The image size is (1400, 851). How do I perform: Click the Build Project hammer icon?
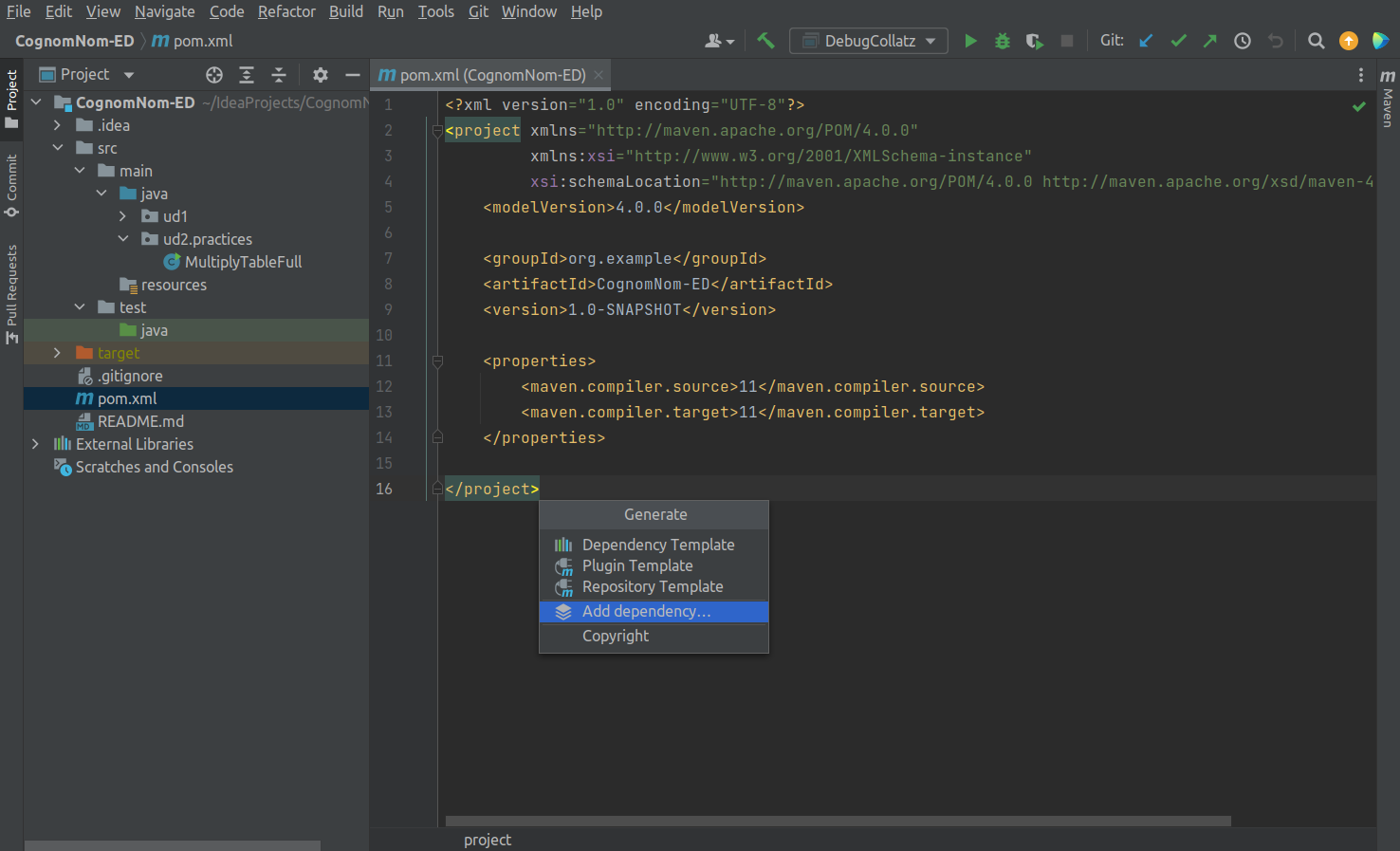click(x=765, y=41)
